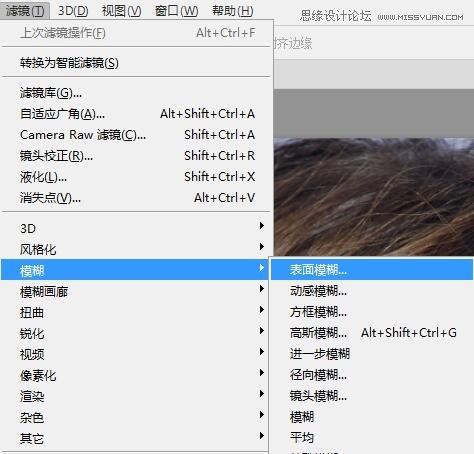Click the arrow beside 风格化
Screen dimensions: 474x454
(x=262, y=247)
